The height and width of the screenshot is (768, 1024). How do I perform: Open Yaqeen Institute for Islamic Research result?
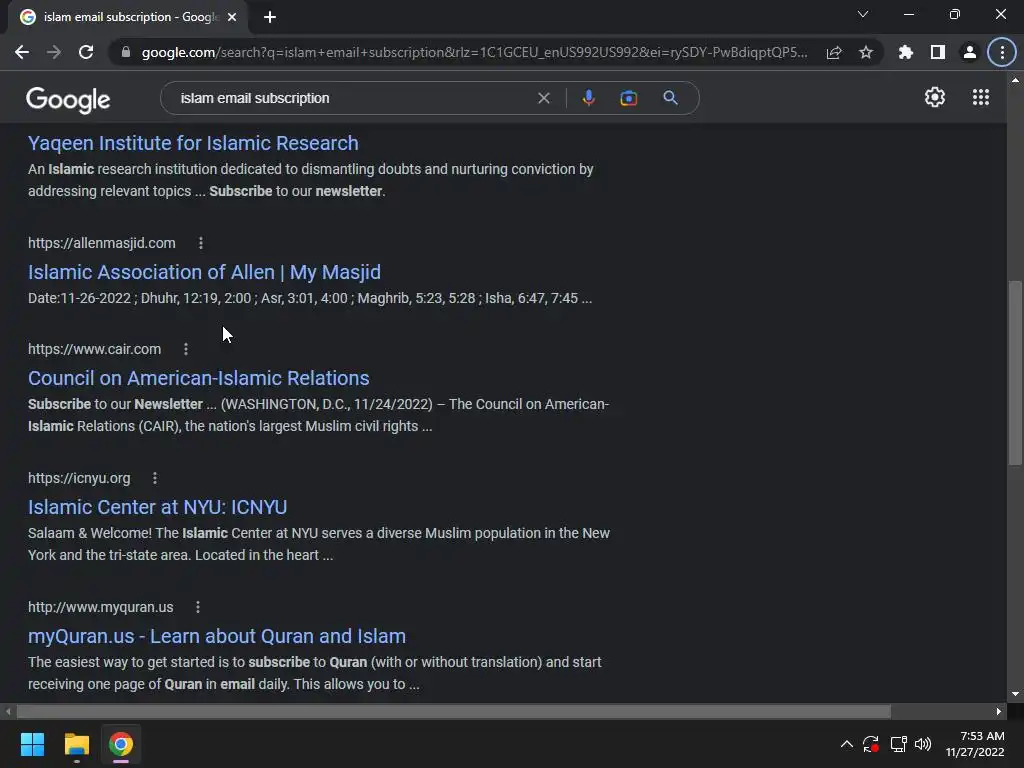coord(193,143)
